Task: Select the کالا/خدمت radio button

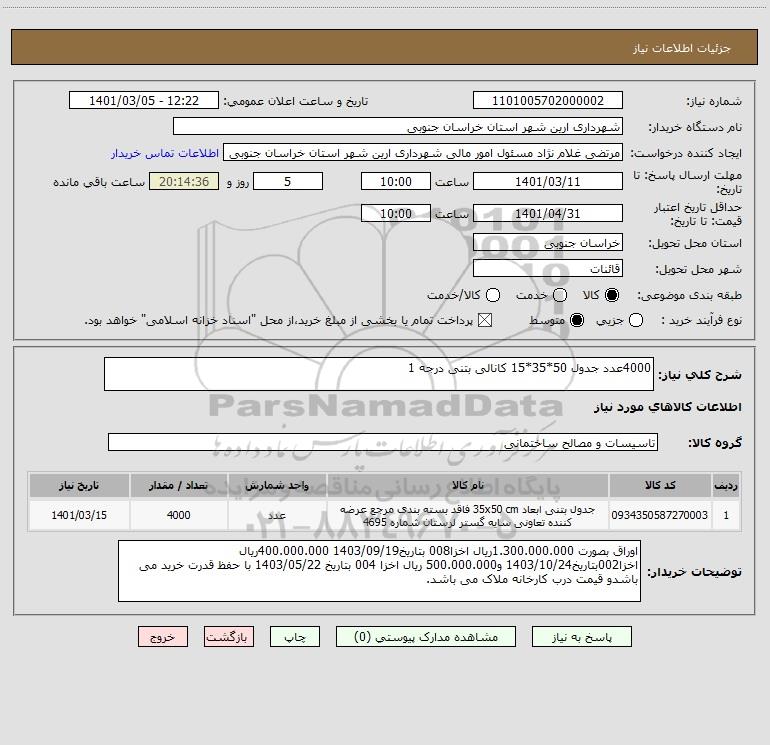Action: (493, 295)
